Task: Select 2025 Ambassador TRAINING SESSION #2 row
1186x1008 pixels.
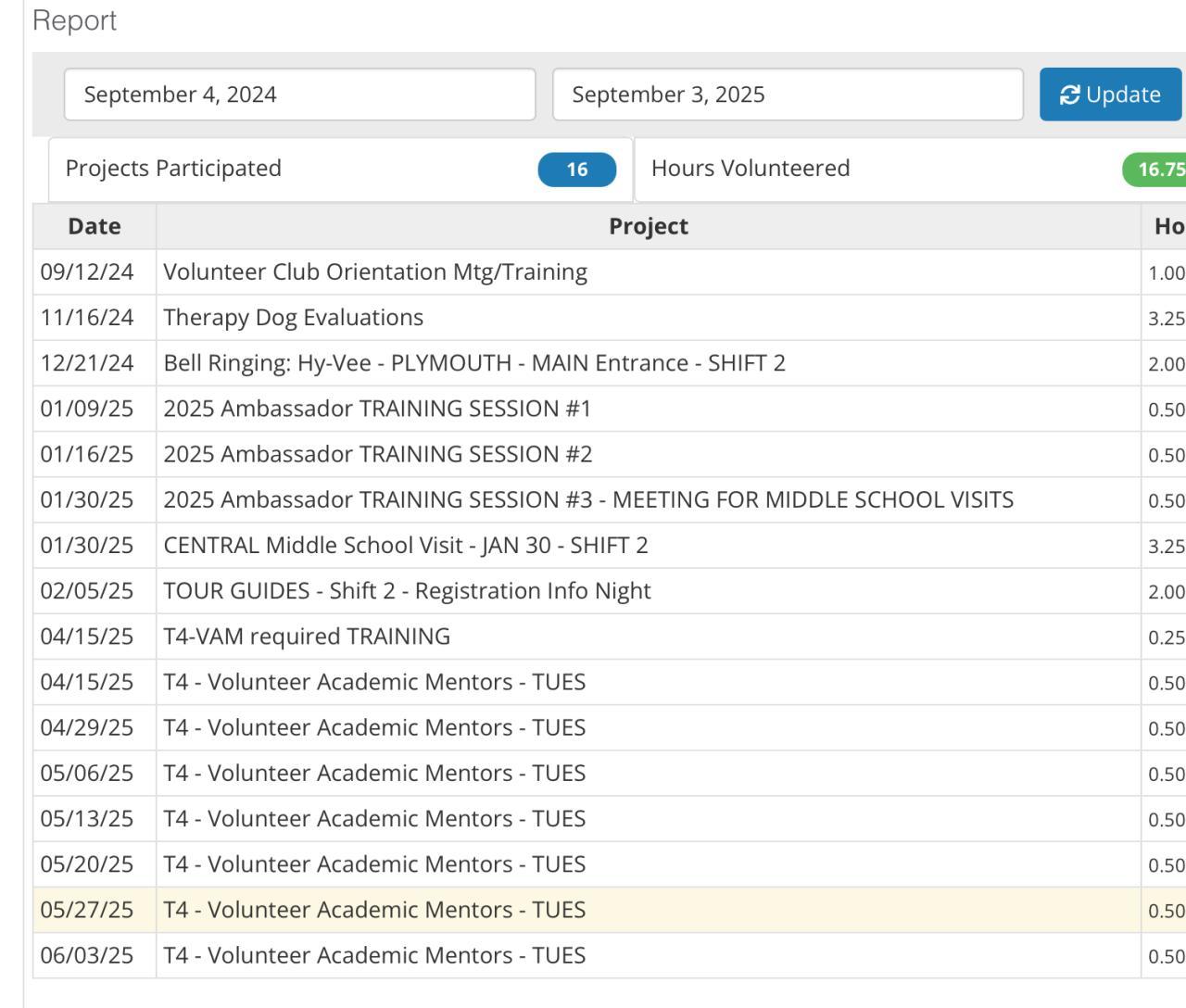Action: [378, 454]
